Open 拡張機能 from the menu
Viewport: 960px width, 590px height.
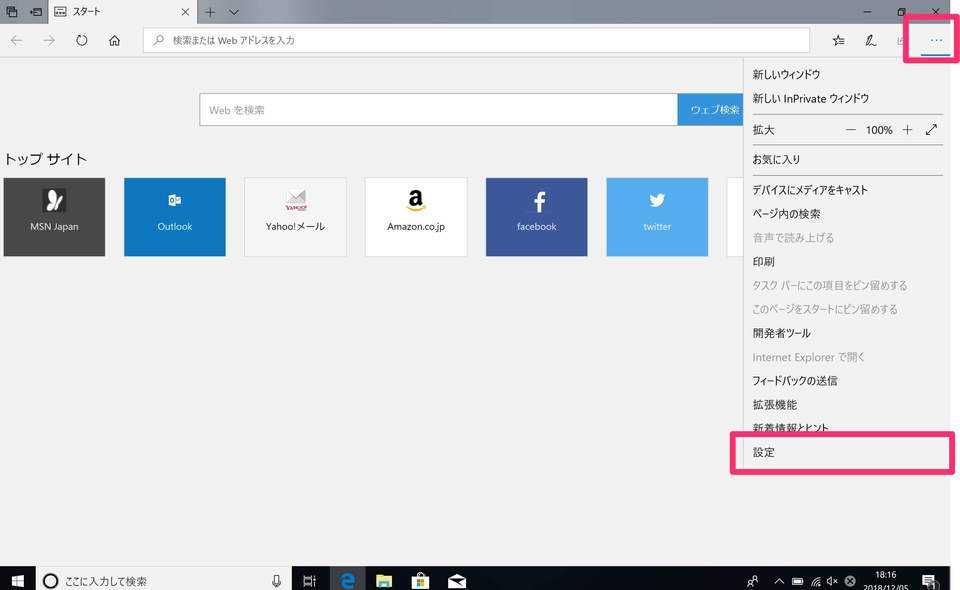click(x=775, y=405)
